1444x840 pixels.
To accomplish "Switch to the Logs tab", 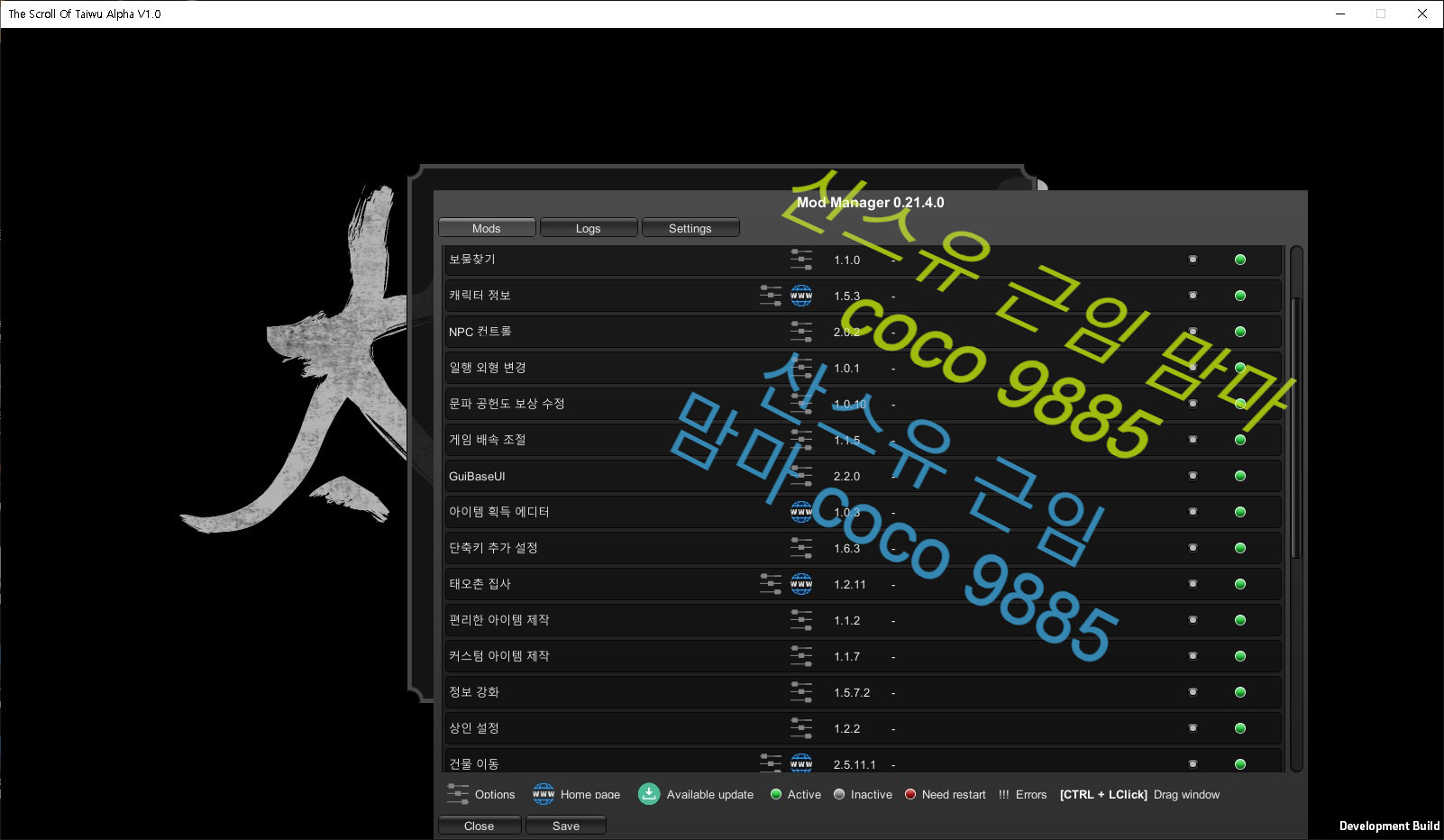I will click(x=589, y=228).
